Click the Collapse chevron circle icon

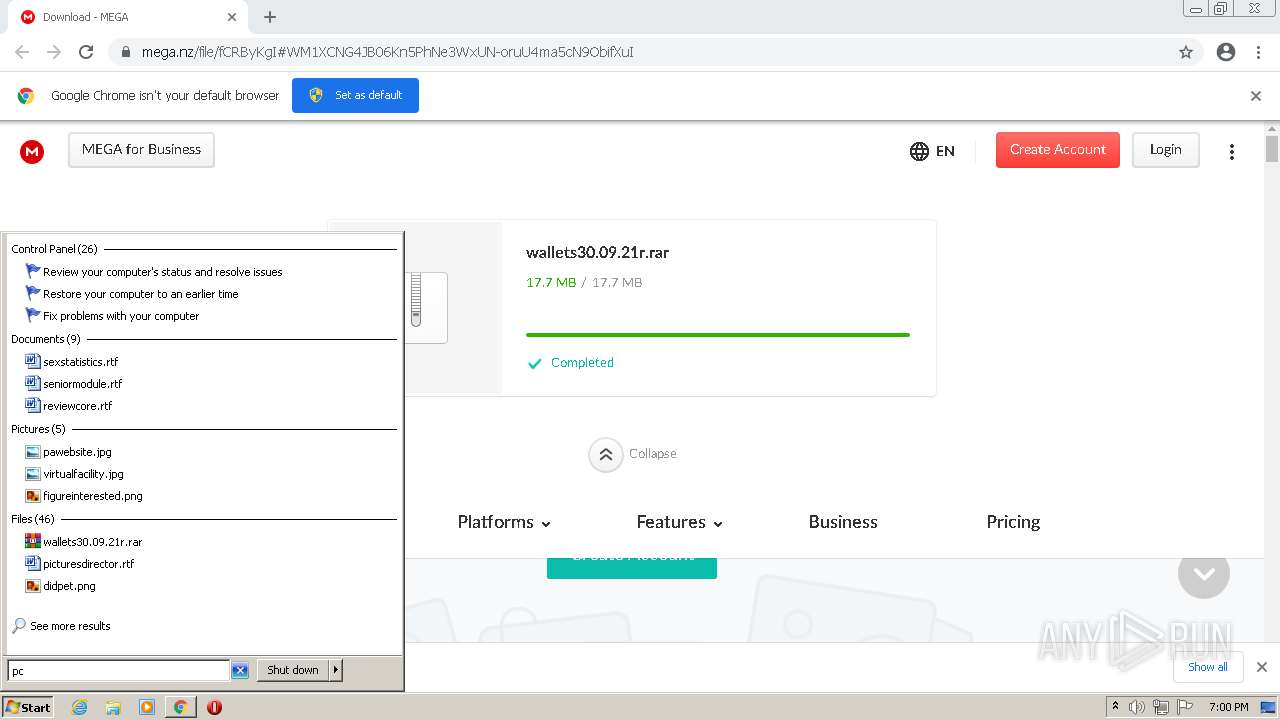[x=606, y=454]
